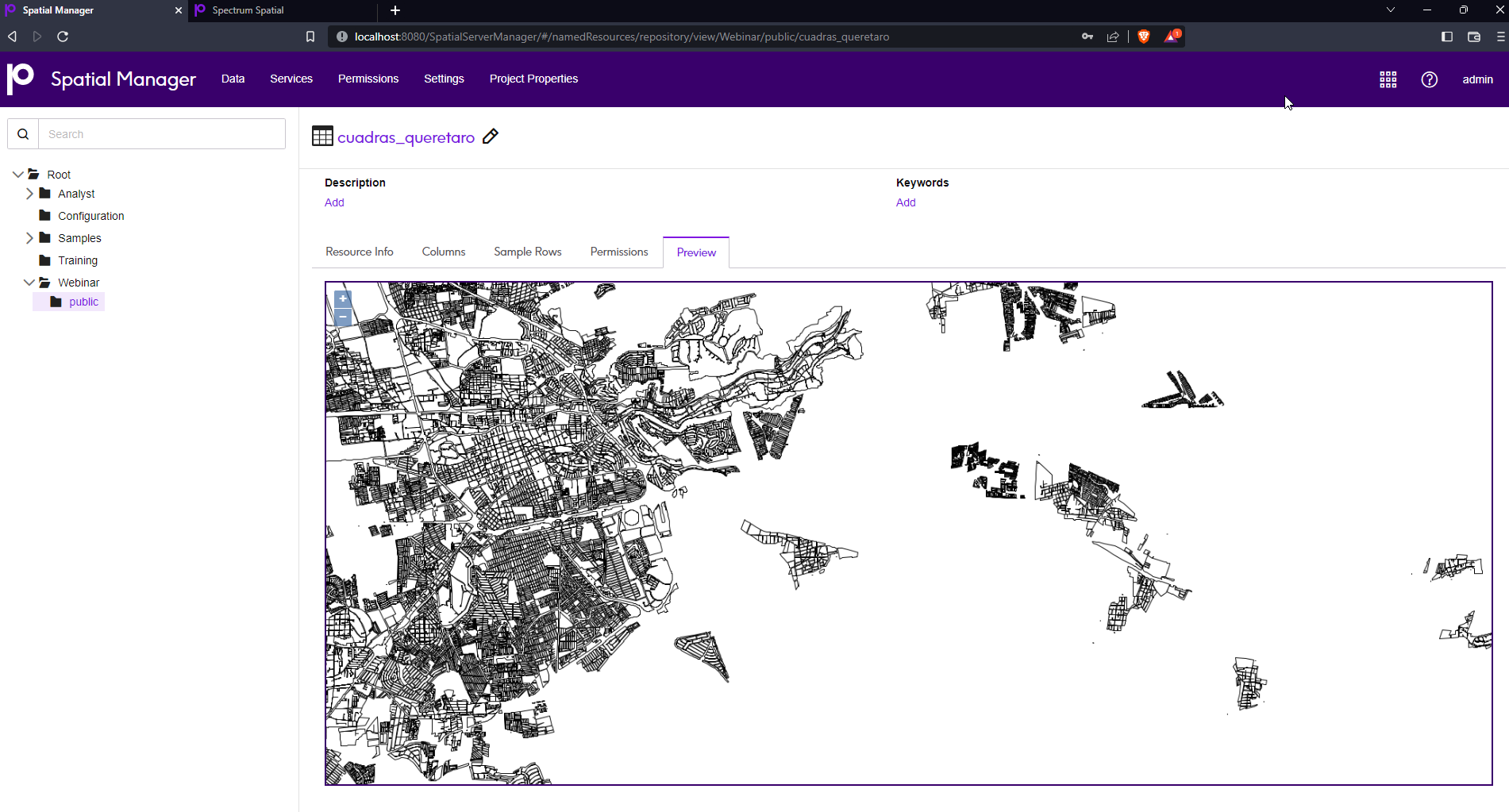
Task: Expand the Analyst folder
Action: (x=29, y=193)
